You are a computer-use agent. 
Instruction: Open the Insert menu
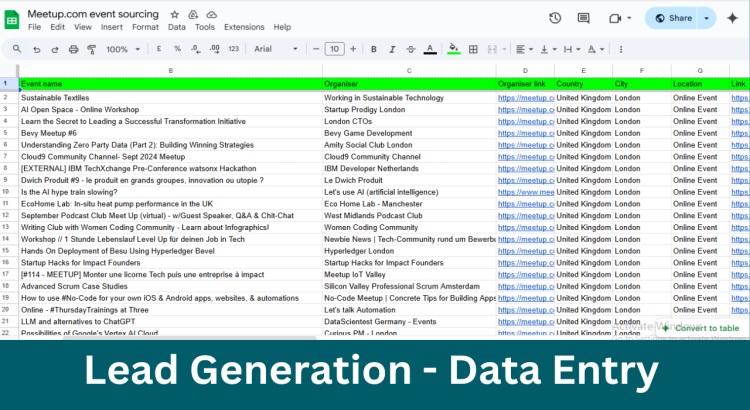[x=111, y=27]
